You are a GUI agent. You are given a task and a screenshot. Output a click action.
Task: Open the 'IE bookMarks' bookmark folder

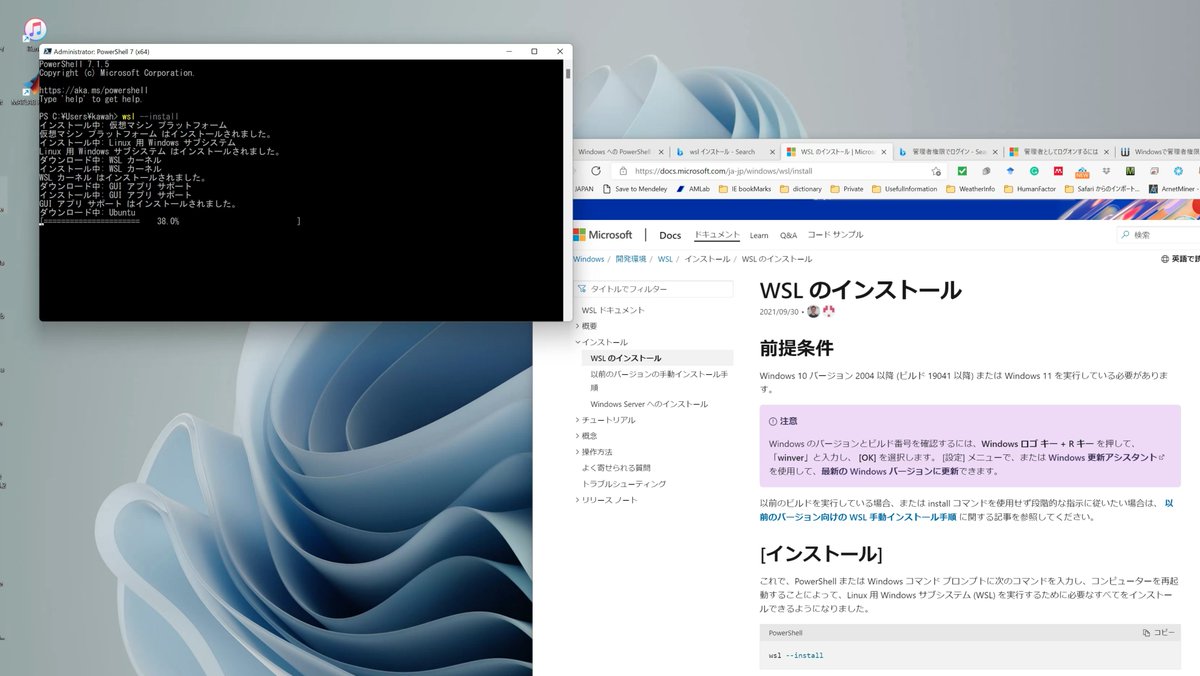(x=744, y=189)
